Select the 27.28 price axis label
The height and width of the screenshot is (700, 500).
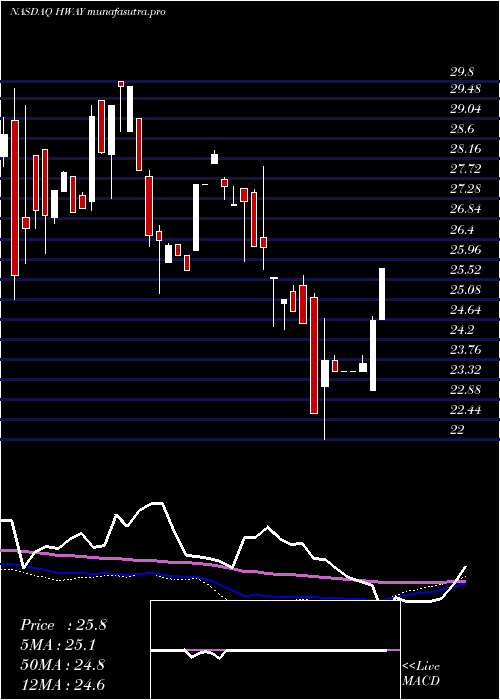point(465,189)
